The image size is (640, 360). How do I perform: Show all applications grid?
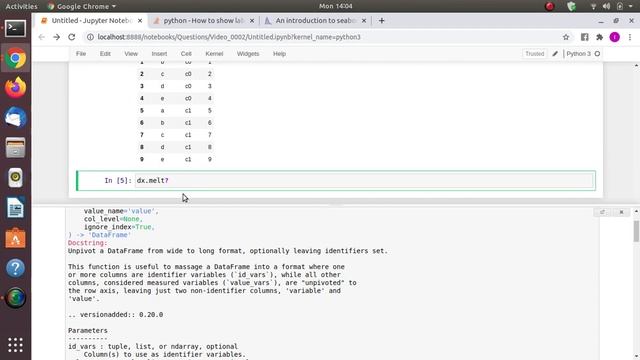15,345
